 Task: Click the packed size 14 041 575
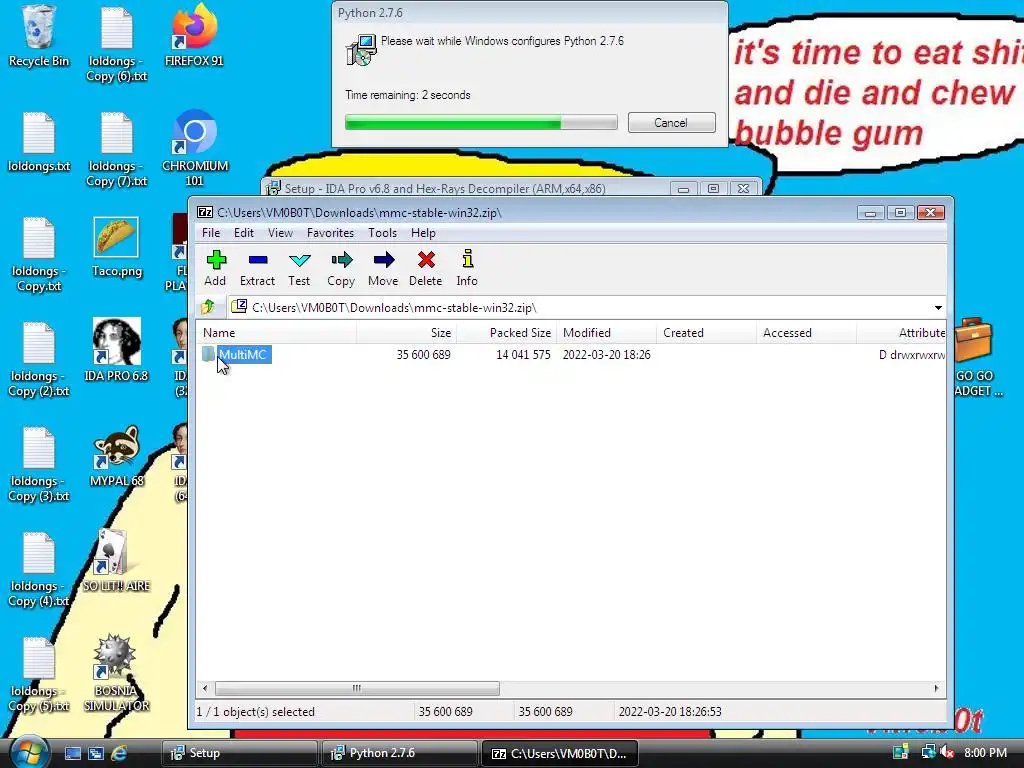tap(523, 355)
